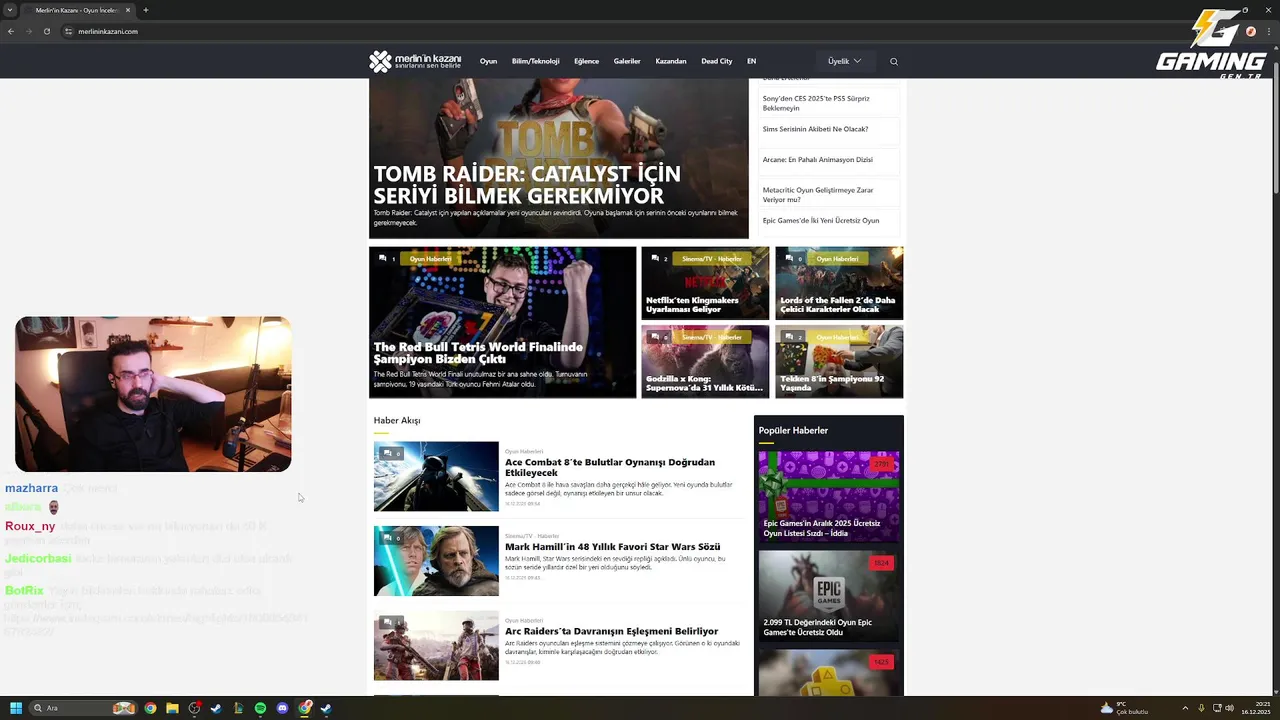
Task: Open the Arc Raiders matchmaking article
Action: [x=611, y=631]
